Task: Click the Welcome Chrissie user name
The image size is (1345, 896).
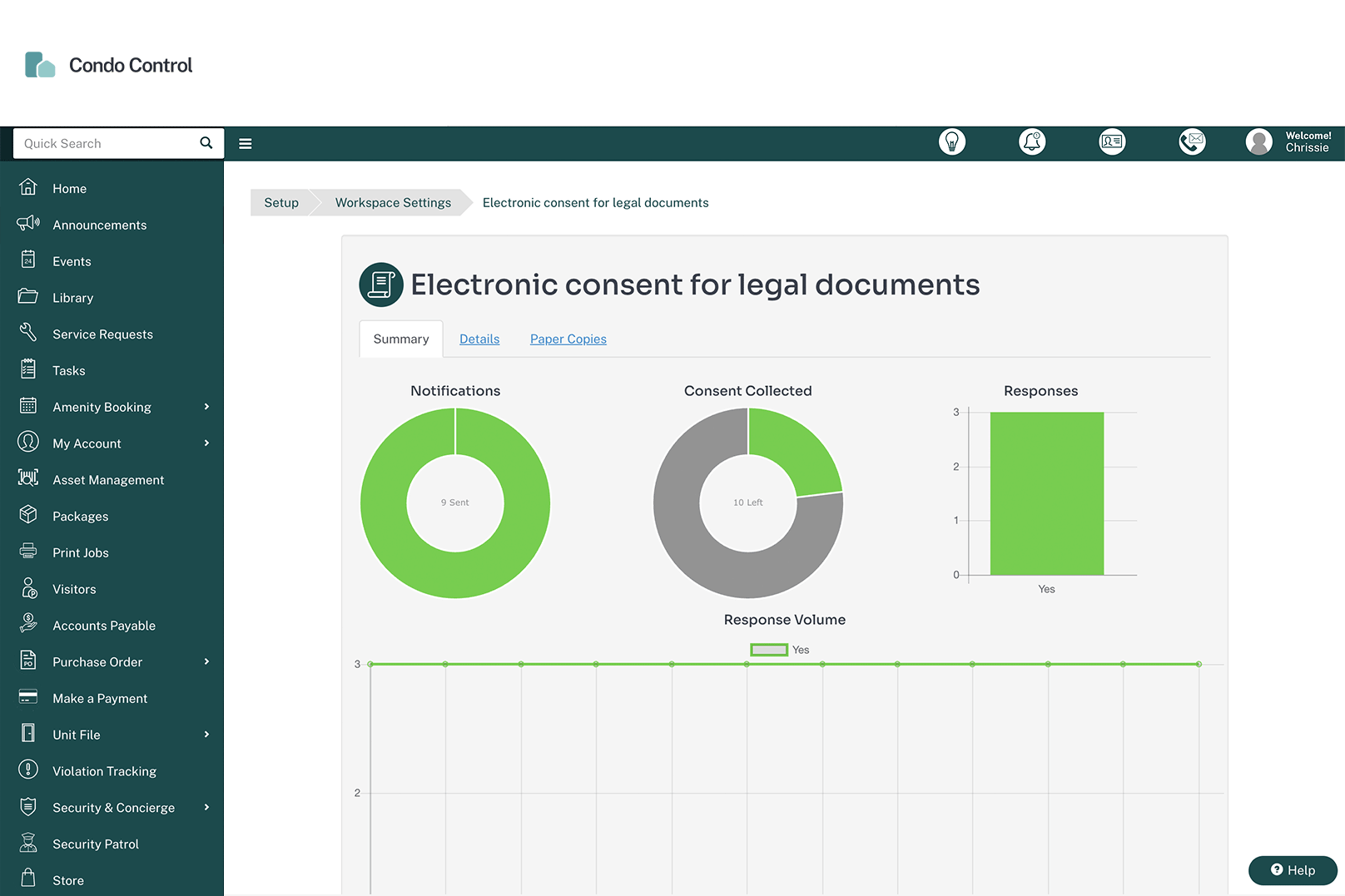Action: [x=1308, y=142]
